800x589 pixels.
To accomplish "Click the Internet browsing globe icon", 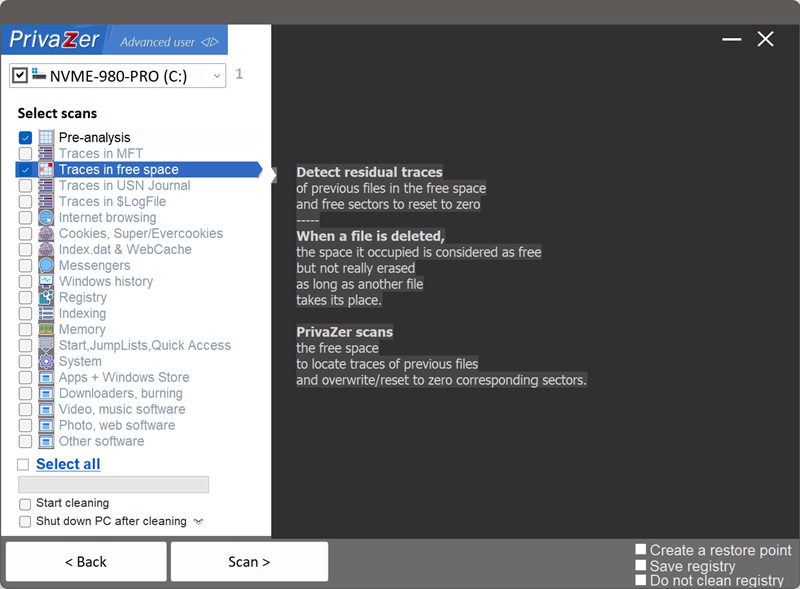I will 46,217.
